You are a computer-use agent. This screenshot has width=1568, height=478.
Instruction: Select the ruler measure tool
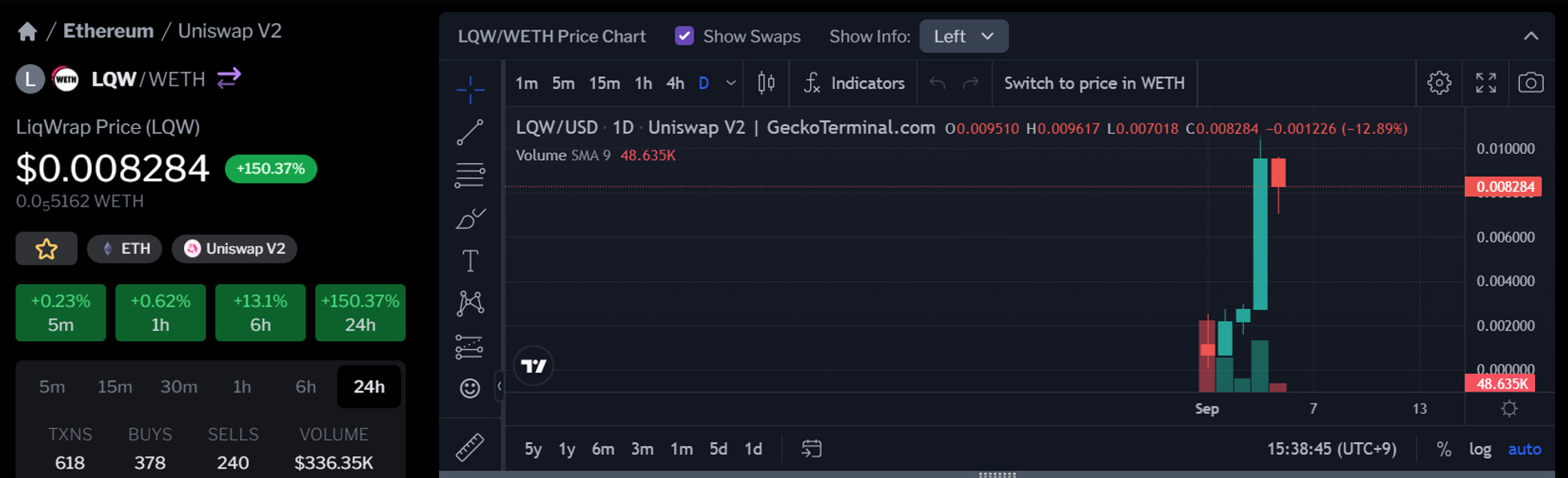(x=470, y=448)
